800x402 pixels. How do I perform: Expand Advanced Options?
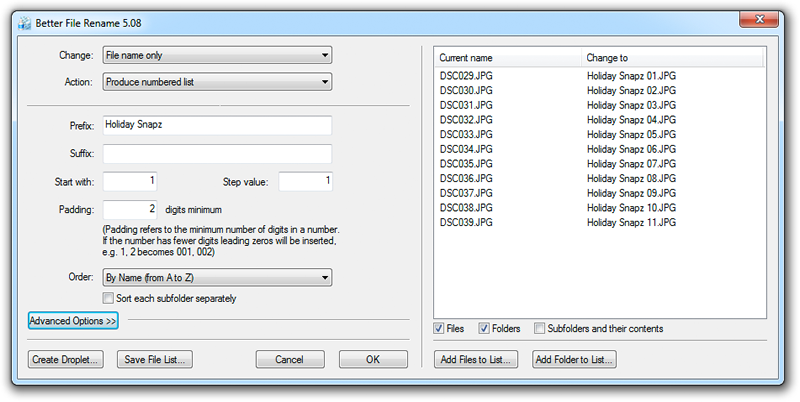click(73, 321)
